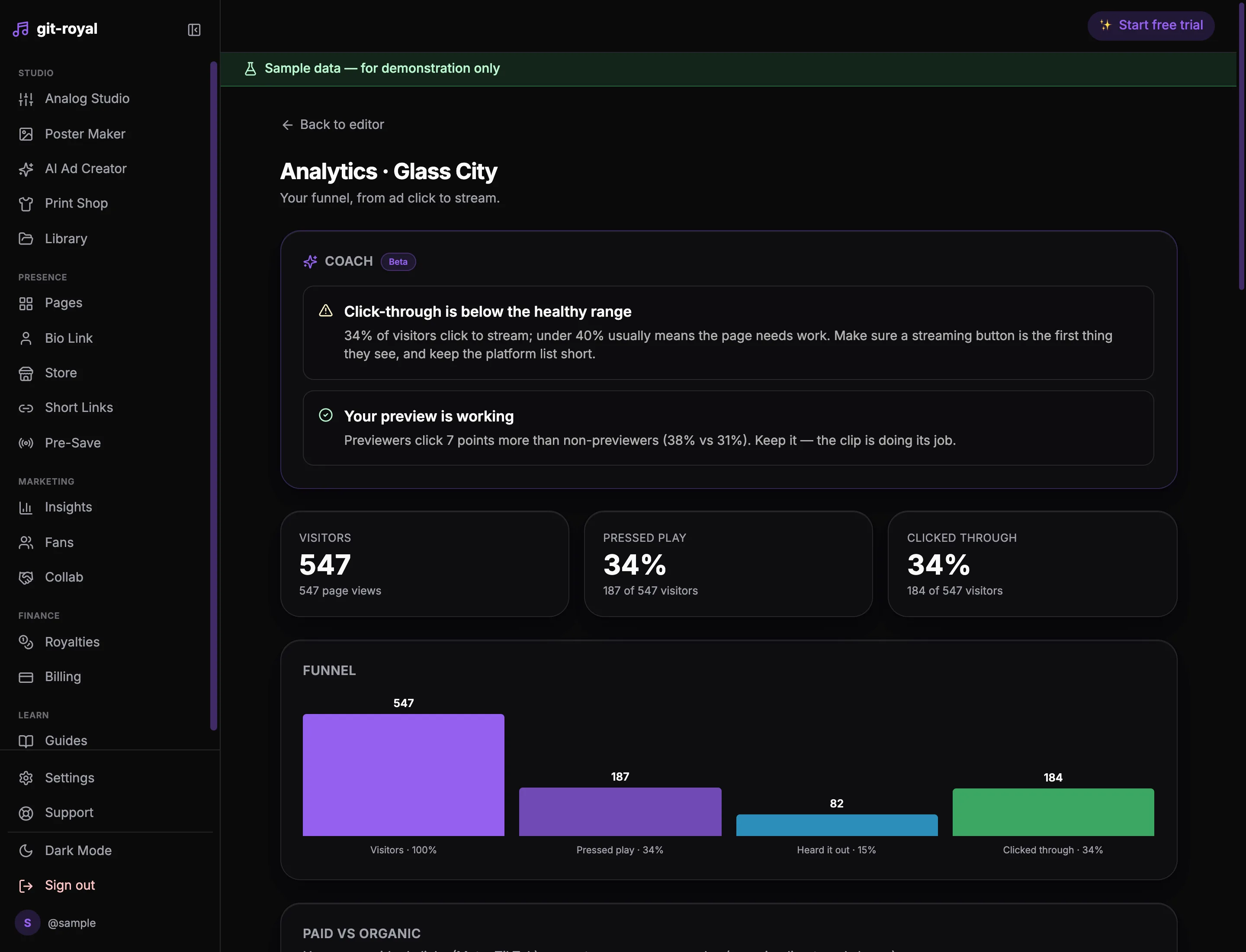Open Analog Studio mixer icon
The image size is (1246, 952).
(26, 99)
